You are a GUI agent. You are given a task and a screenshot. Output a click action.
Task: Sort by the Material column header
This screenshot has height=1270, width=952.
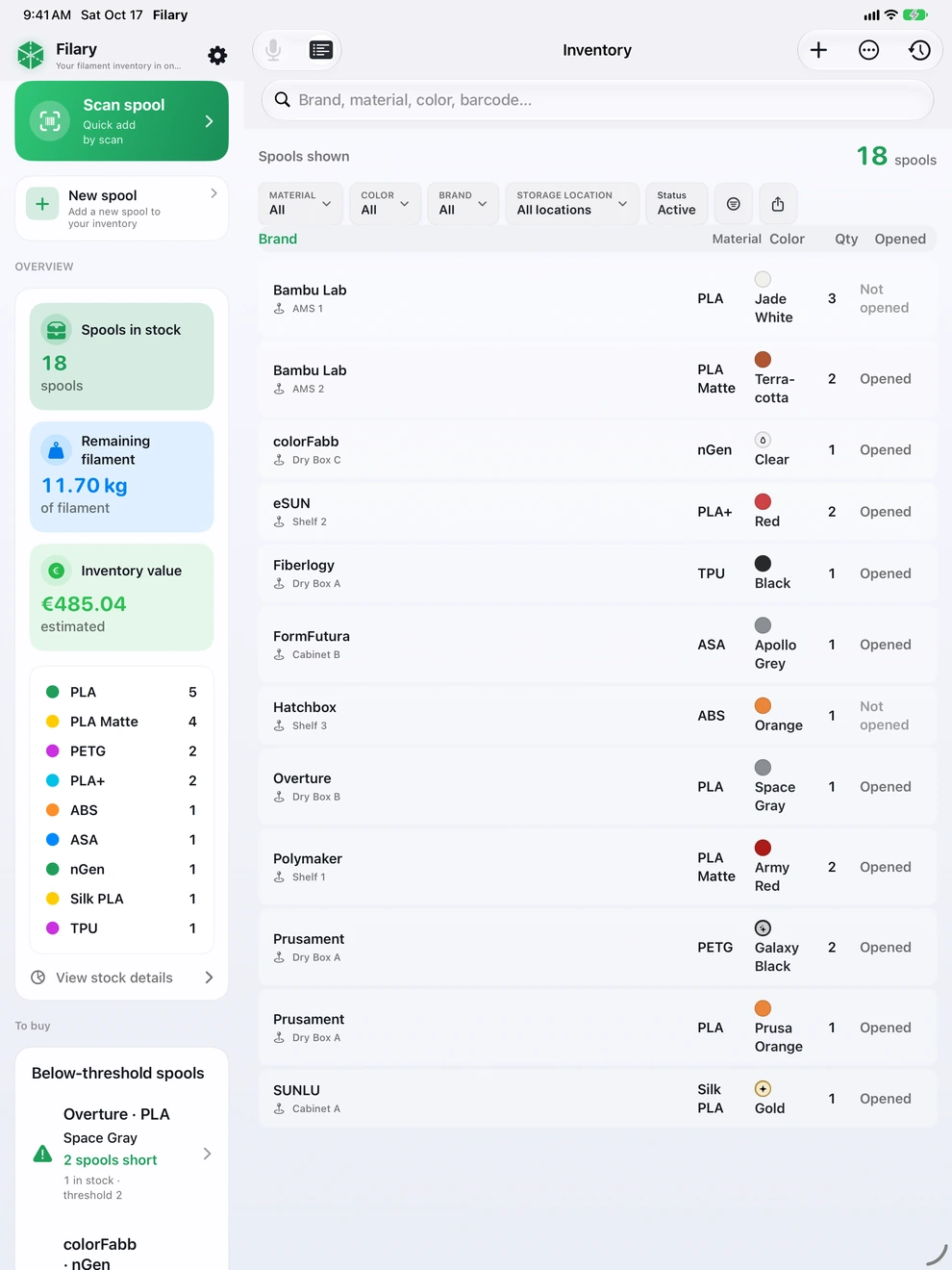[737, 239]
